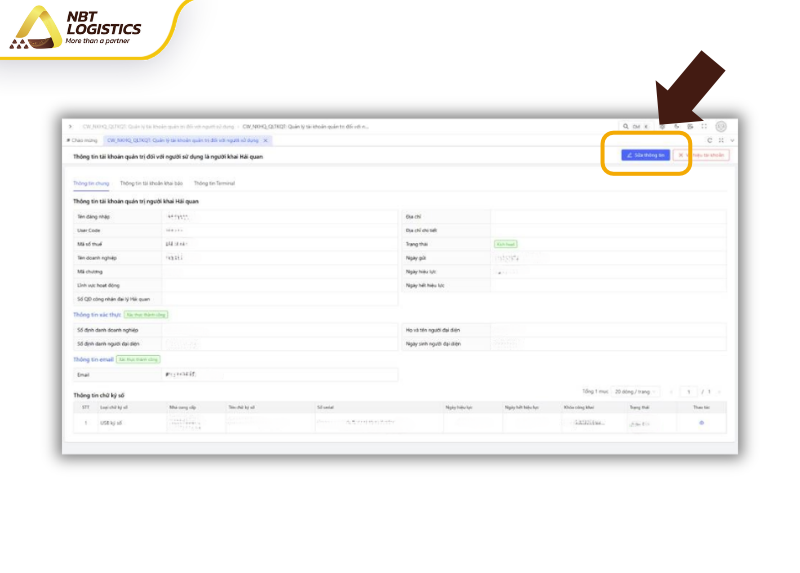Screen dimensions: 800x573
Task: Open the Thông tin tài khoản khai báo tab
Action: point(151,183)
